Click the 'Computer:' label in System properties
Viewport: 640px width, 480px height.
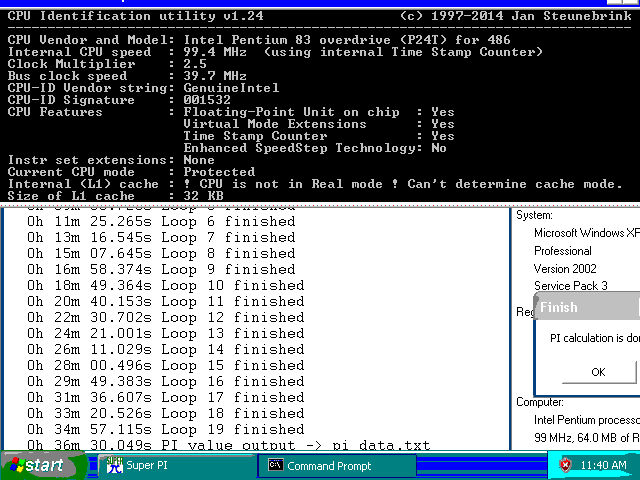click(x=540, y=402)
